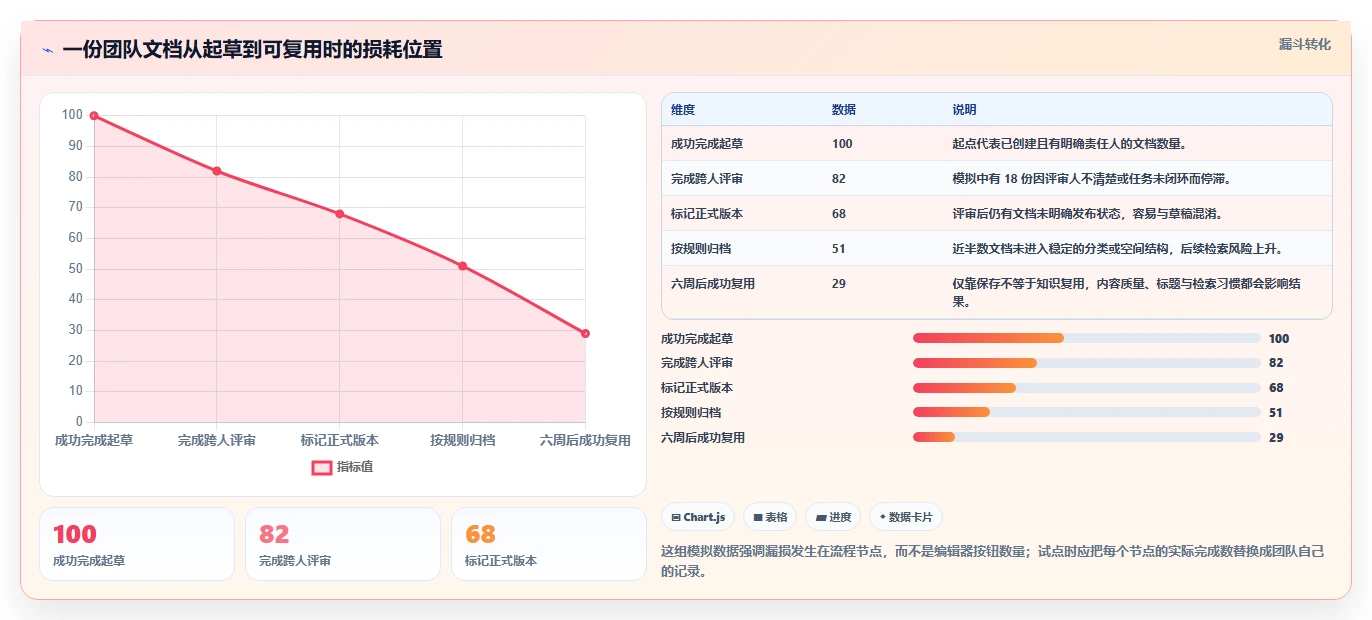Select the 成功完成起草 cell in the table

[707, 144]
